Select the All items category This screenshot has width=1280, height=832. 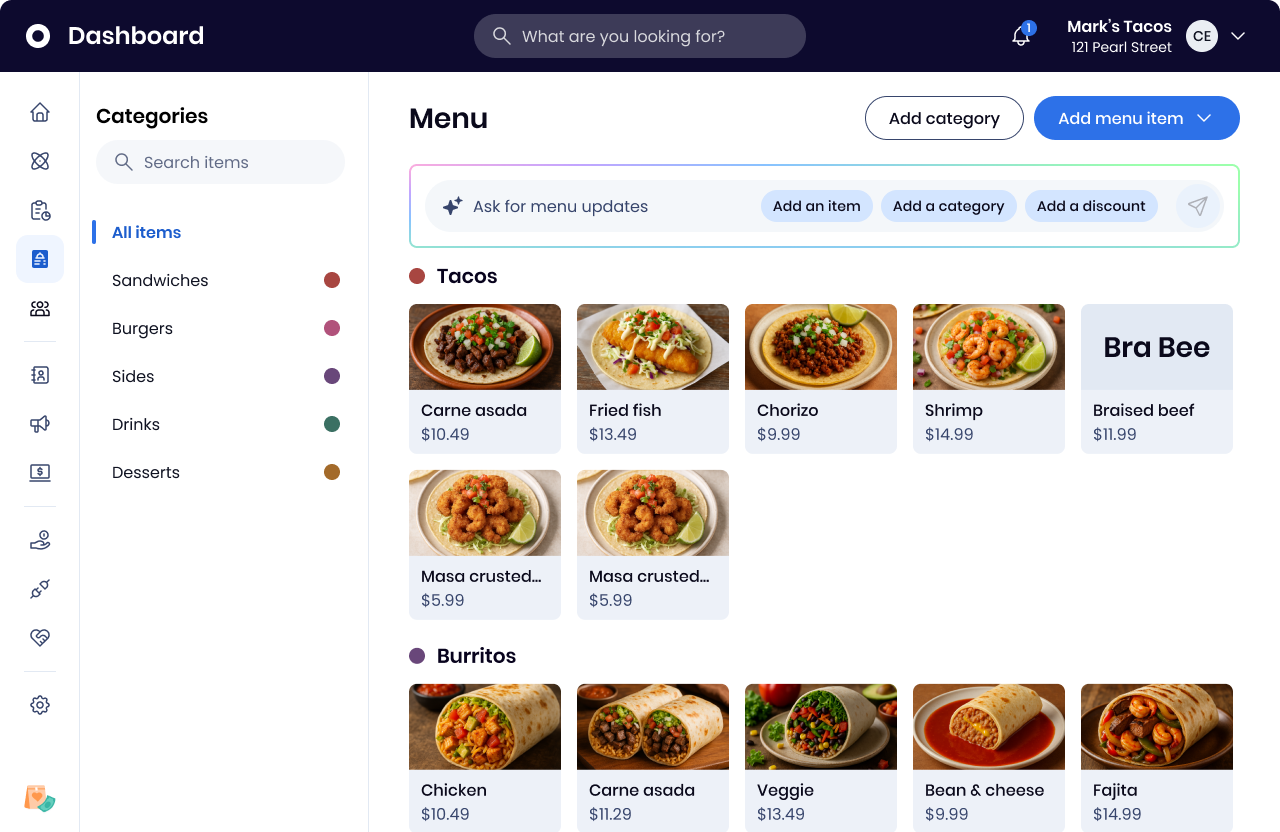point(146,232)
